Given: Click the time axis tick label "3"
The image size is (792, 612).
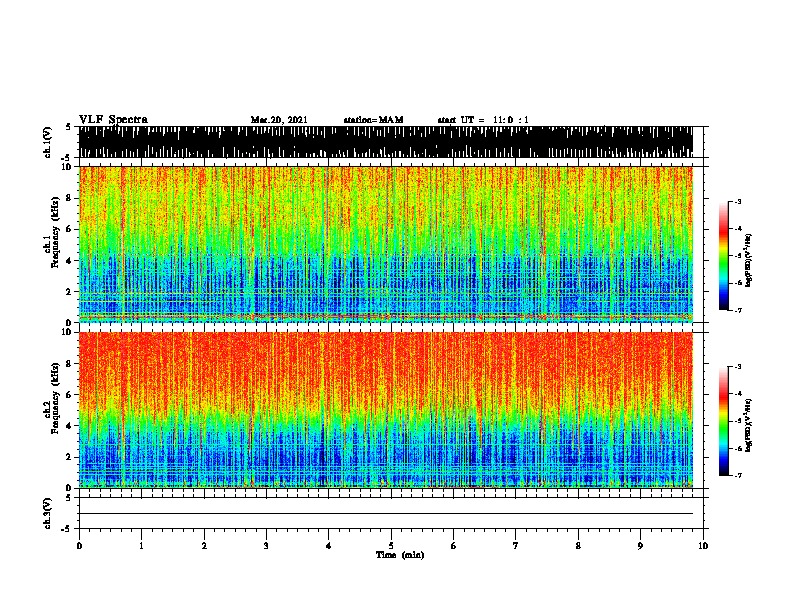Looking at the screenshot, I should click(x=266, y=546).
